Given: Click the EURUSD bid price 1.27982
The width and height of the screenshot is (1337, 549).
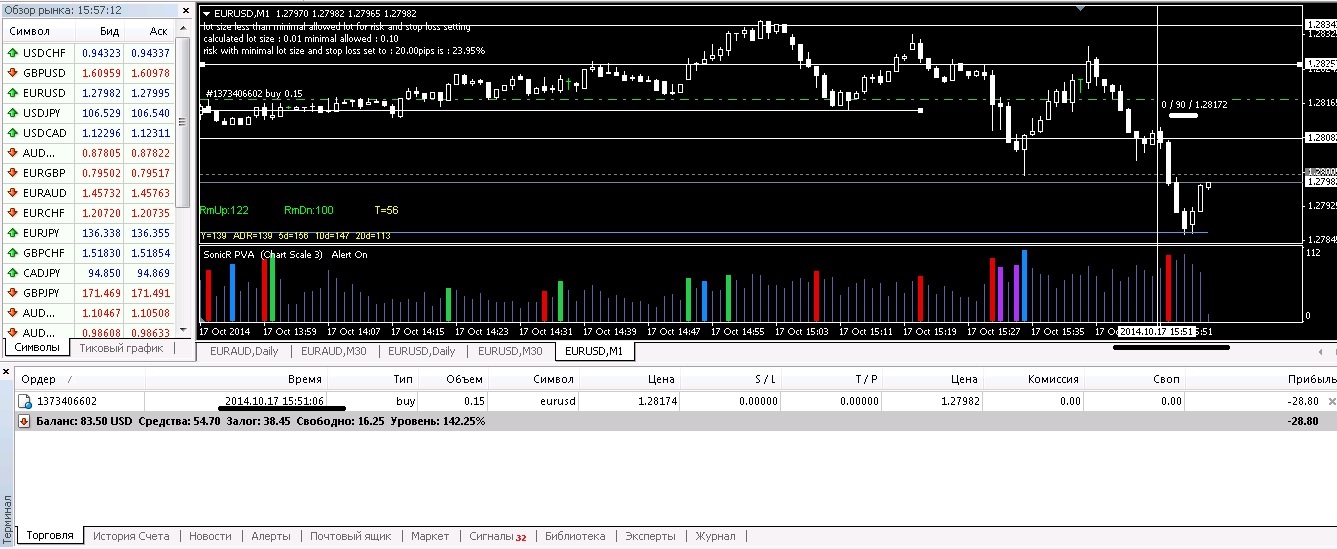Looking at the screenshot, I should (100, 93).
